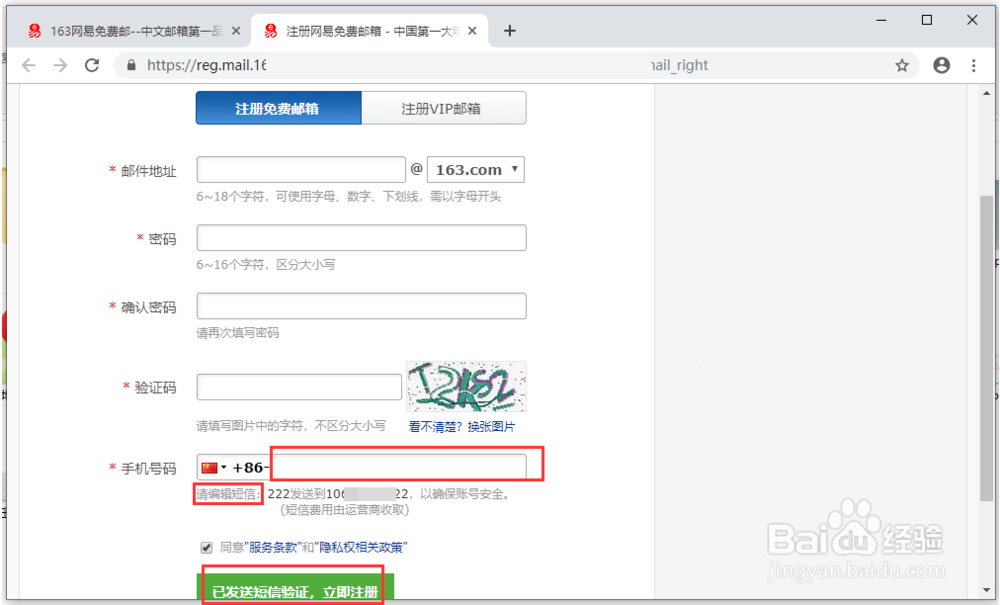
Task: Focus the 验证码 input box
Action: 299,387
